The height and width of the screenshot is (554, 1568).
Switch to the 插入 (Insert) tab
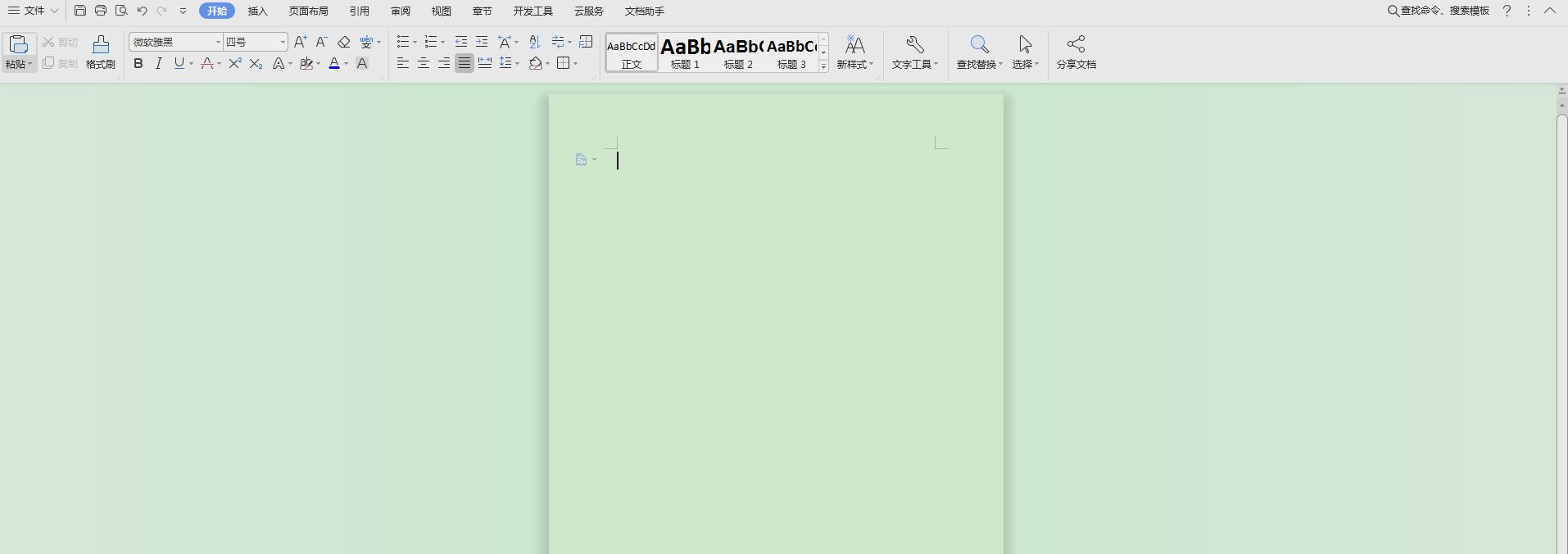(257, 11)
